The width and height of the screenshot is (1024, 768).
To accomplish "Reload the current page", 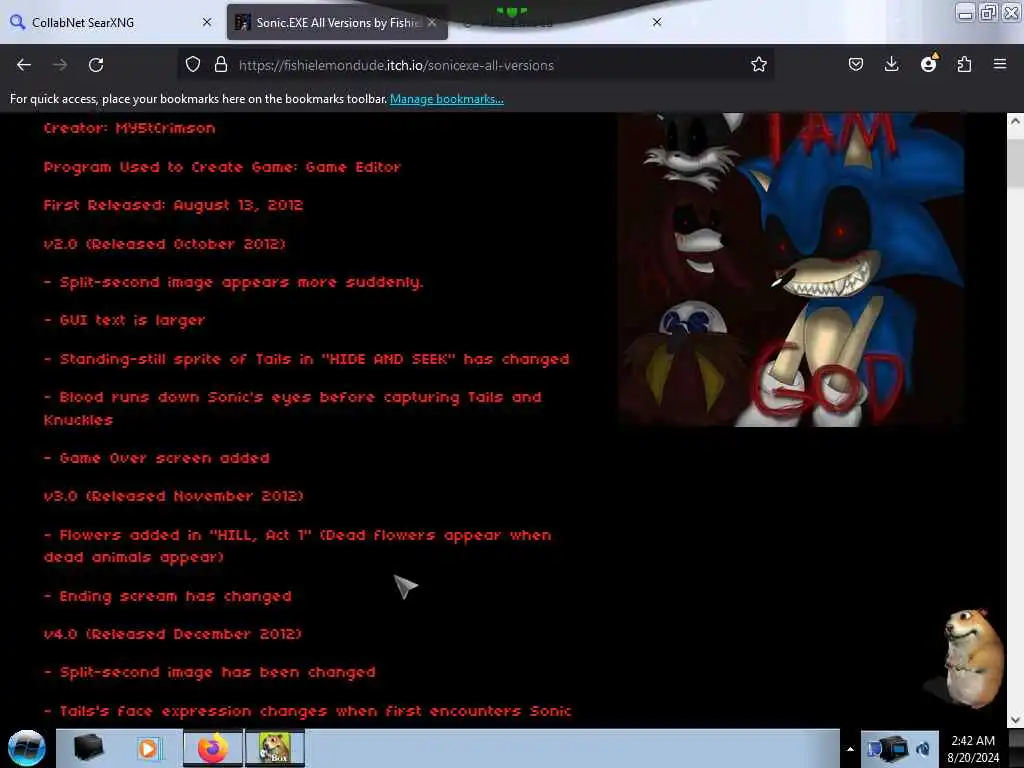I will pos(96,65).
